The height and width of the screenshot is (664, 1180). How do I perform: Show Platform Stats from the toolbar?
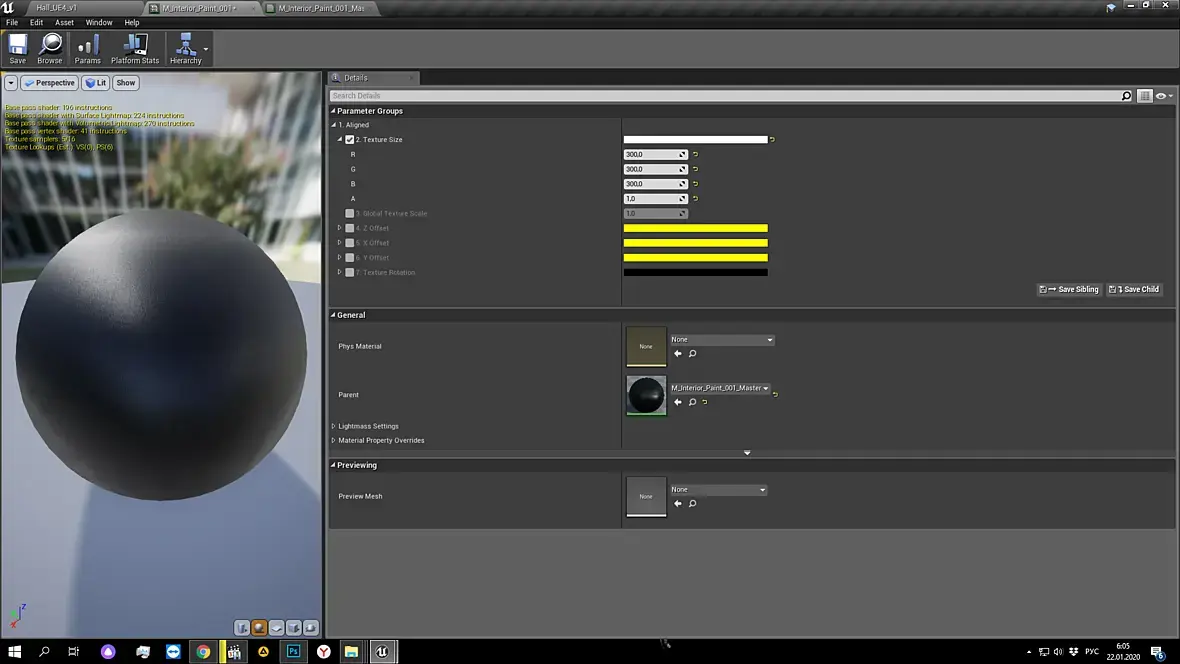tap(135, 49)
